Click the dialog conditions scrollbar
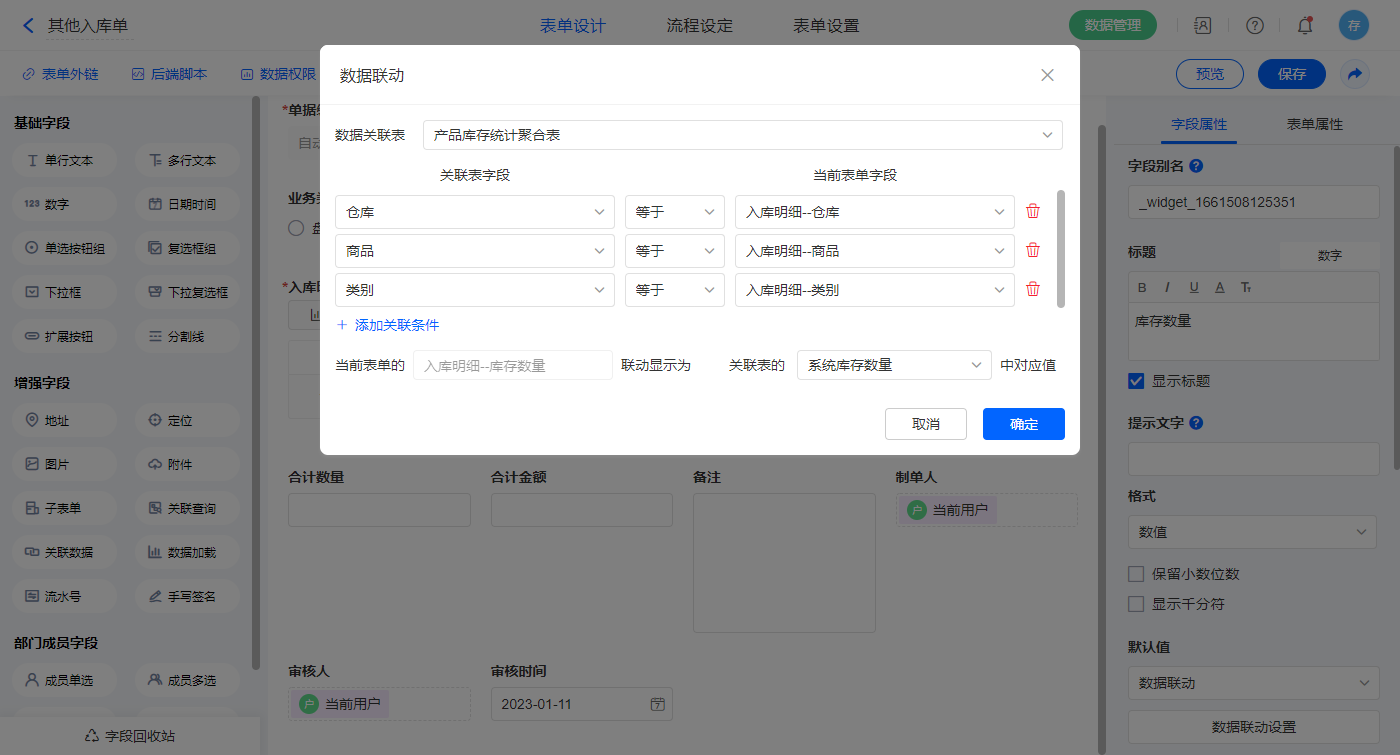 [x=1060, y=249]
